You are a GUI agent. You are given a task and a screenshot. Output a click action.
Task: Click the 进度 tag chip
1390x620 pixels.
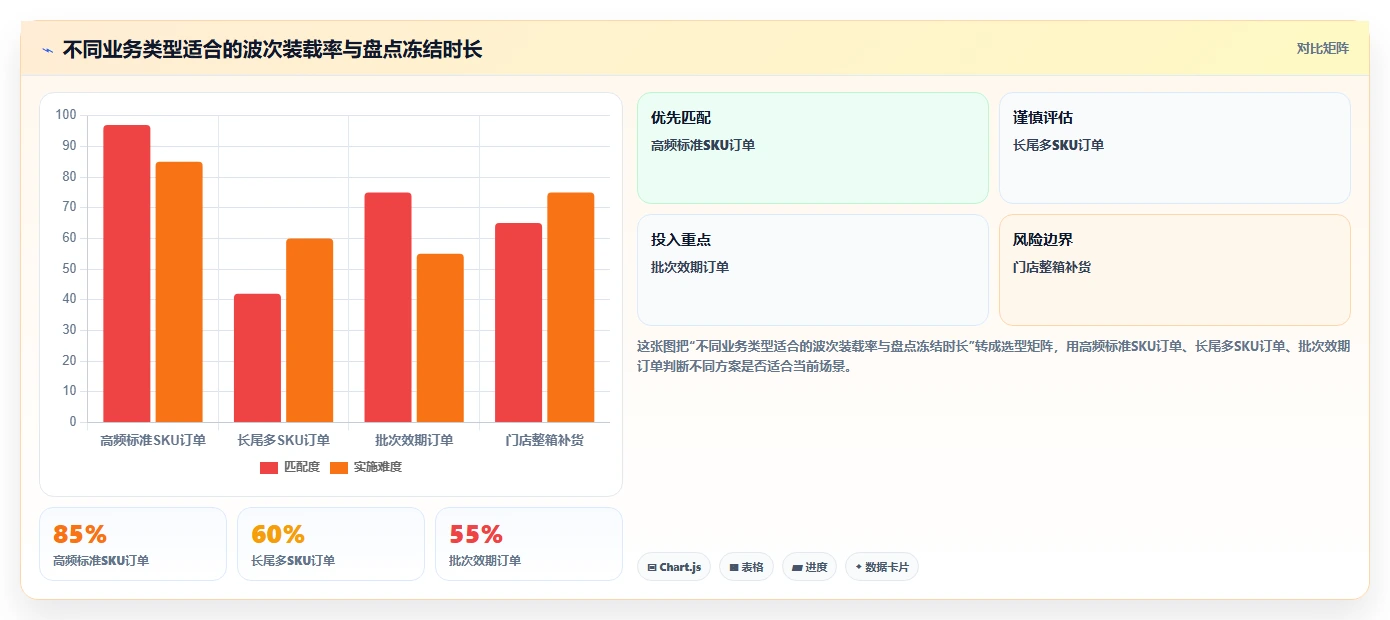(809, 567)
